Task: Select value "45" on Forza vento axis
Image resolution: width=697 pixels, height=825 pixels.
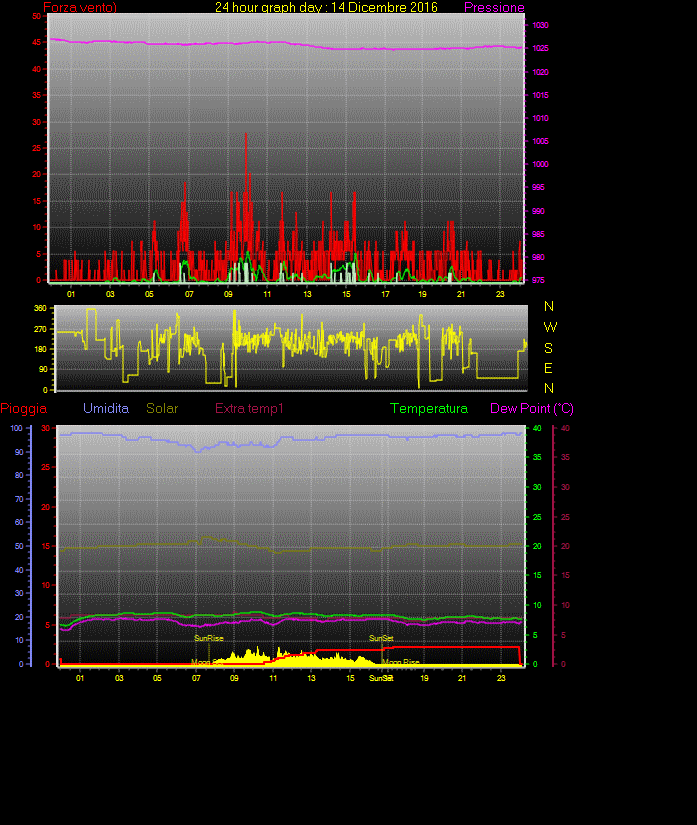Action: coord(36,42)
